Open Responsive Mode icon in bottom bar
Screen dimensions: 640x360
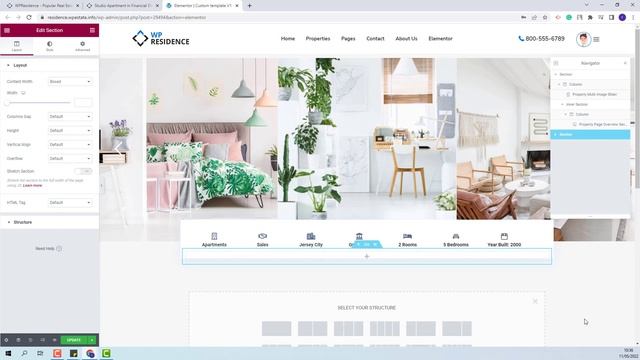tap(42, 340)
